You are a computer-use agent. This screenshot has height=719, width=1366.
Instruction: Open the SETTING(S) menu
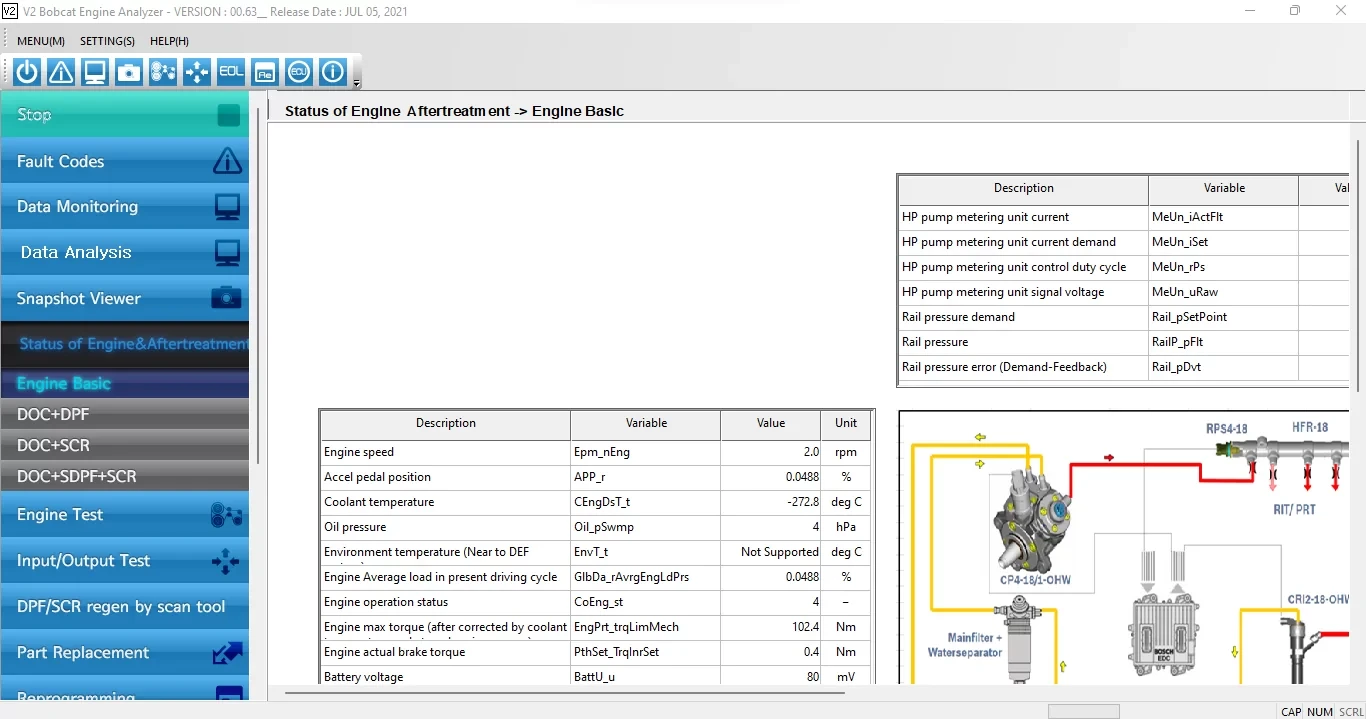coord(107,41)
